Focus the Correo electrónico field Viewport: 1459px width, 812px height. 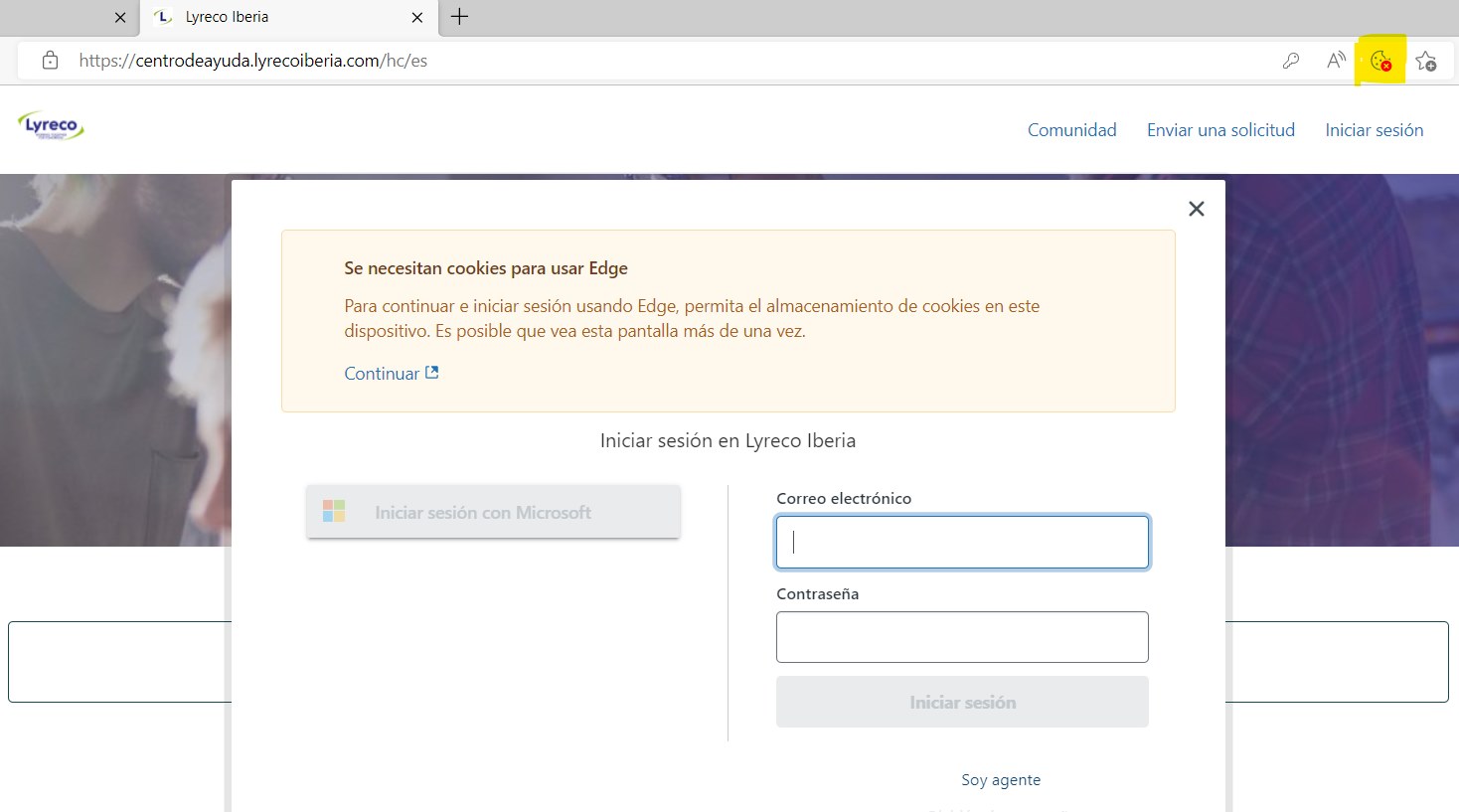962,542
